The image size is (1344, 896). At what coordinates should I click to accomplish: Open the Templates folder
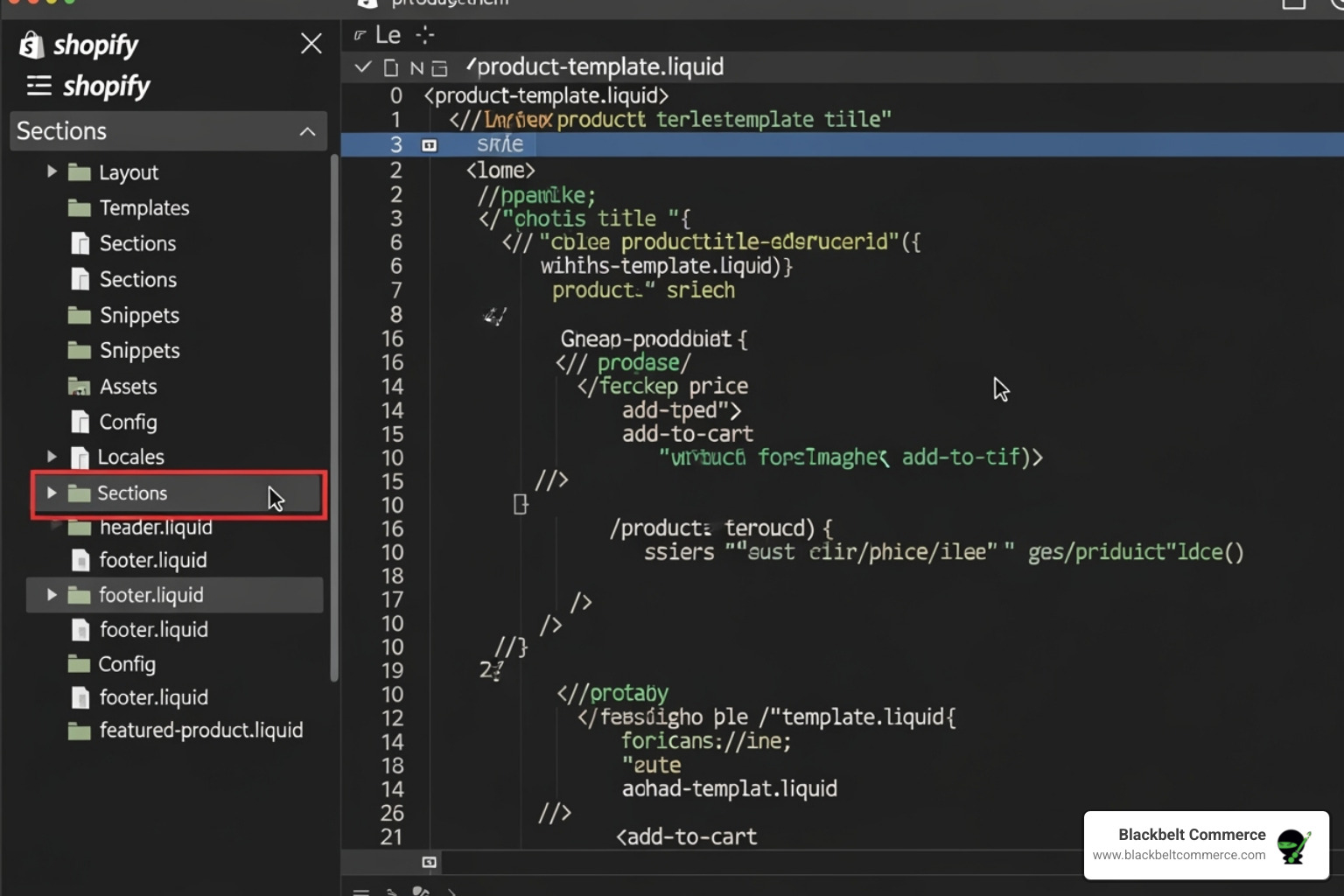coord(143,208)
